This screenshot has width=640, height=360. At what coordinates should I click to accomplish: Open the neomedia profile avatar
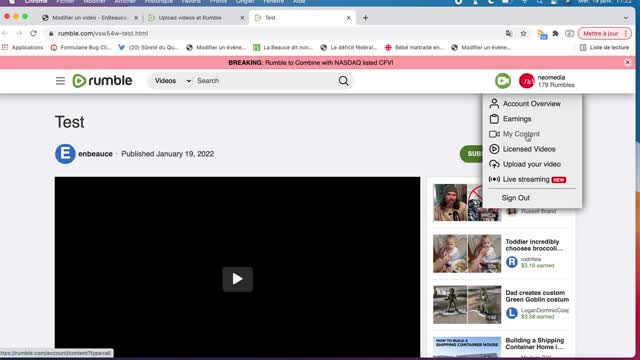(527, 81)
